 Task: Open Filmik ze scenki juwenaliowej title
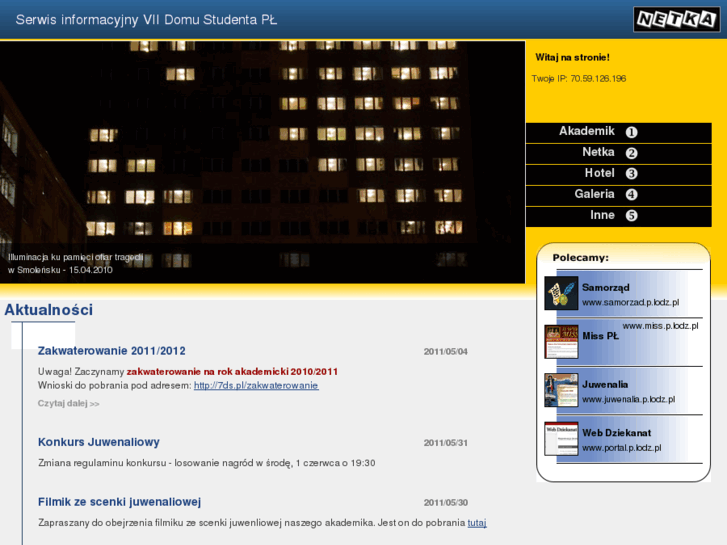coord(120,502)
